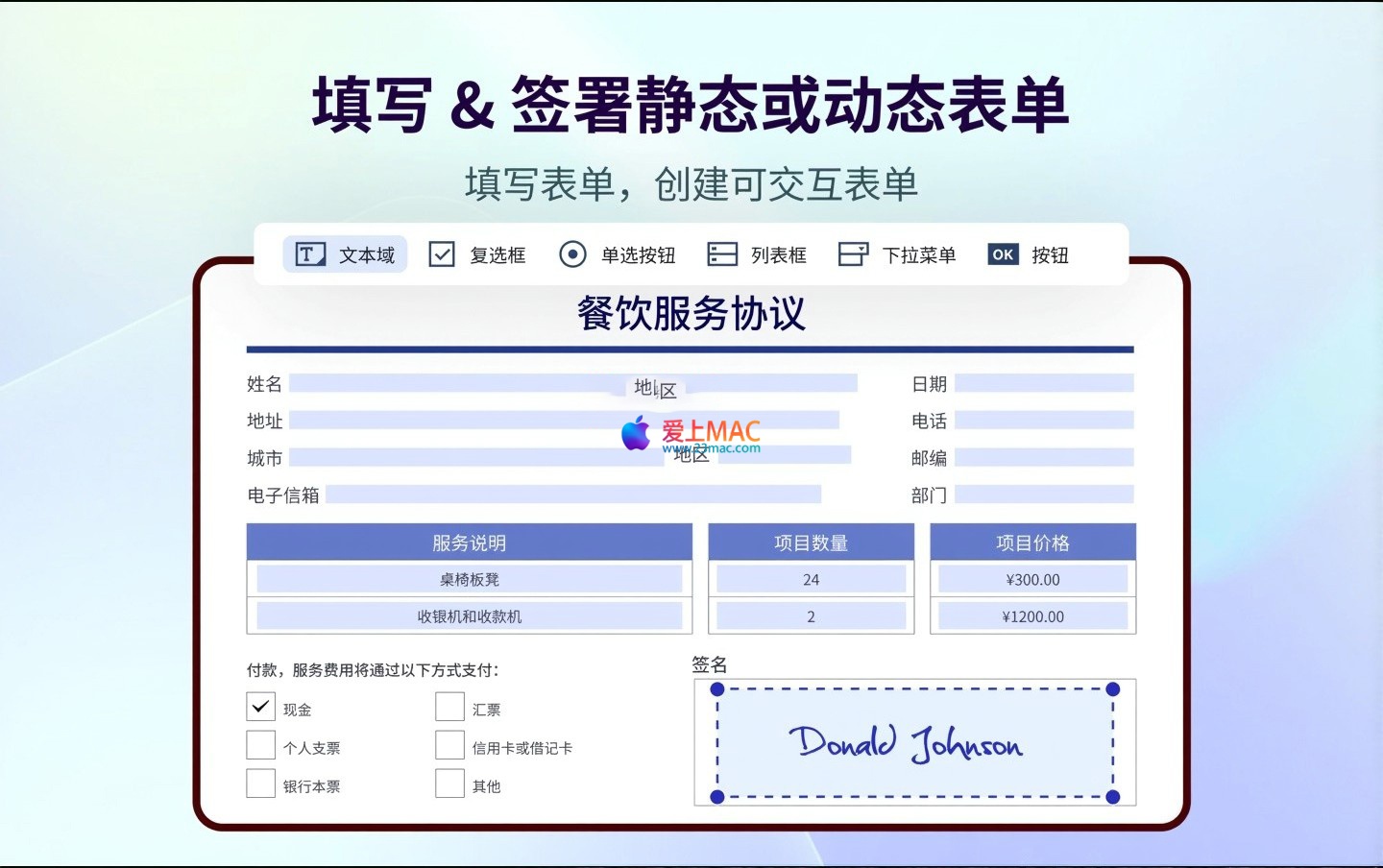
Task: Click into the 邮编 postal code field
Action: point(1044,457)
